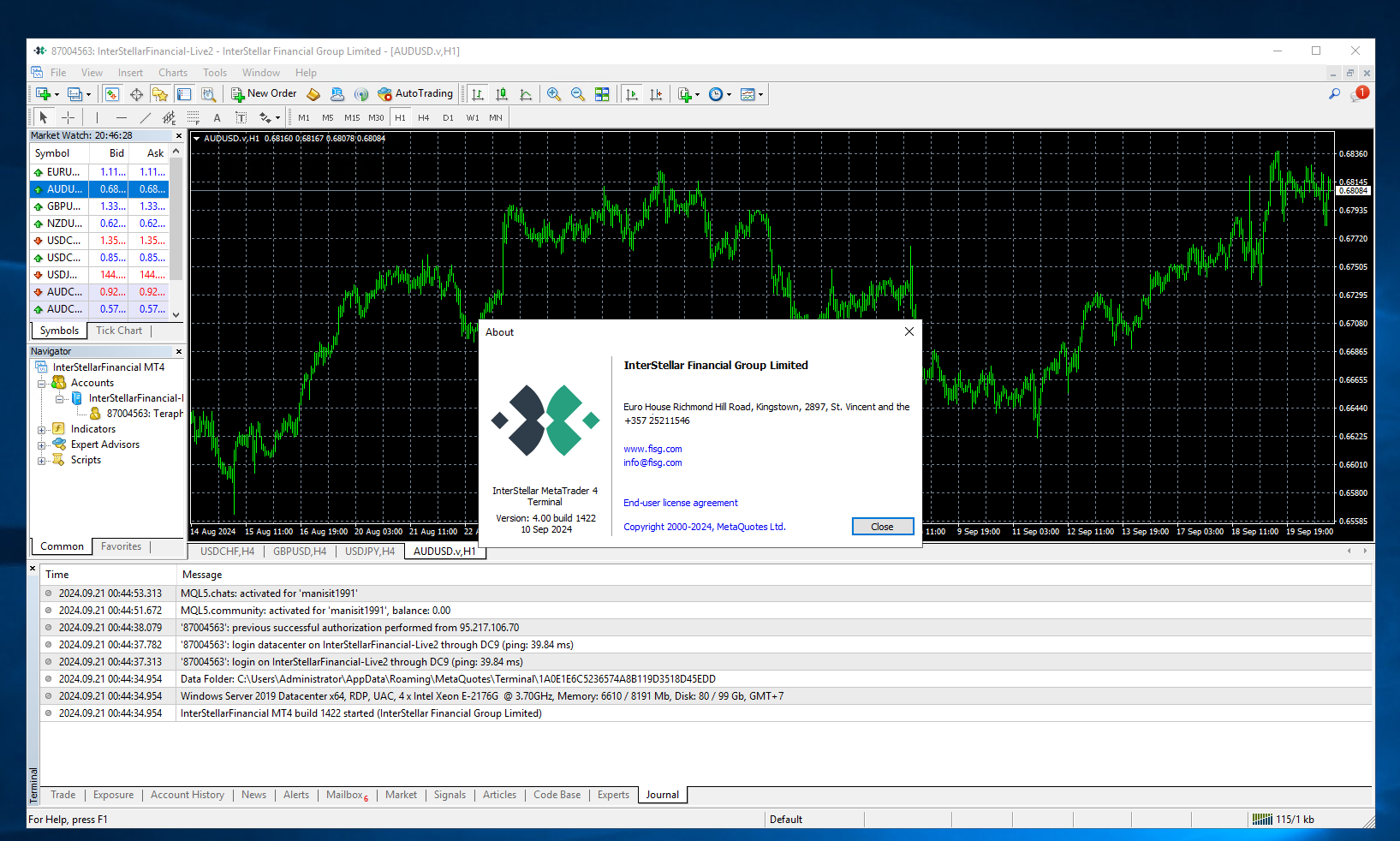Close the Market Watch panel
This screenshot has height=841, width=1400.
(x=179, y=135)
